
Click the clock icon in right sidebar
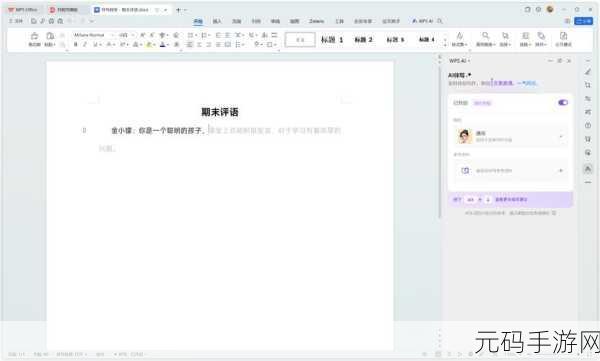click(588, 125)
